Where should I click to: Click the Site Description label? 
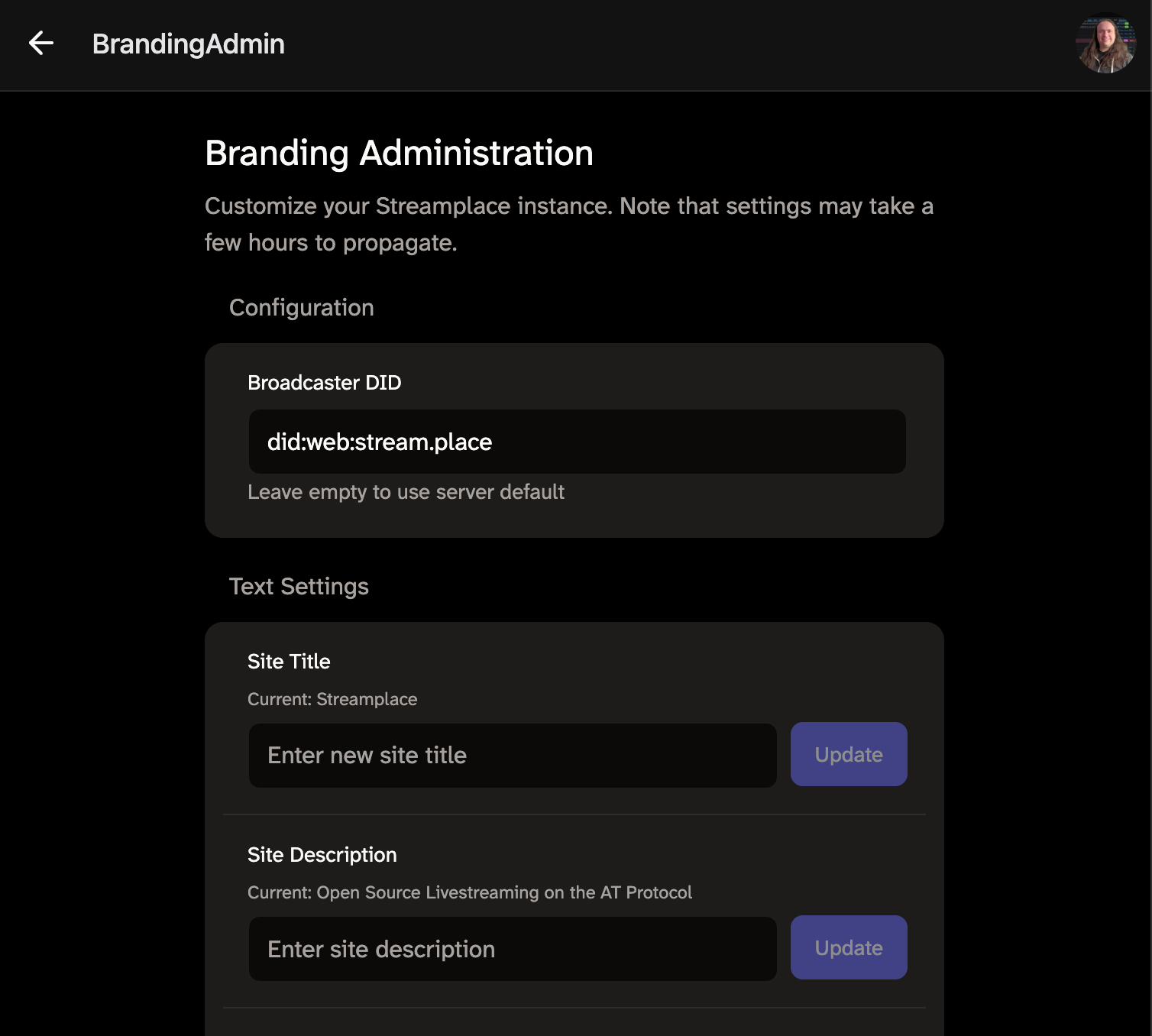click(322, 855)
